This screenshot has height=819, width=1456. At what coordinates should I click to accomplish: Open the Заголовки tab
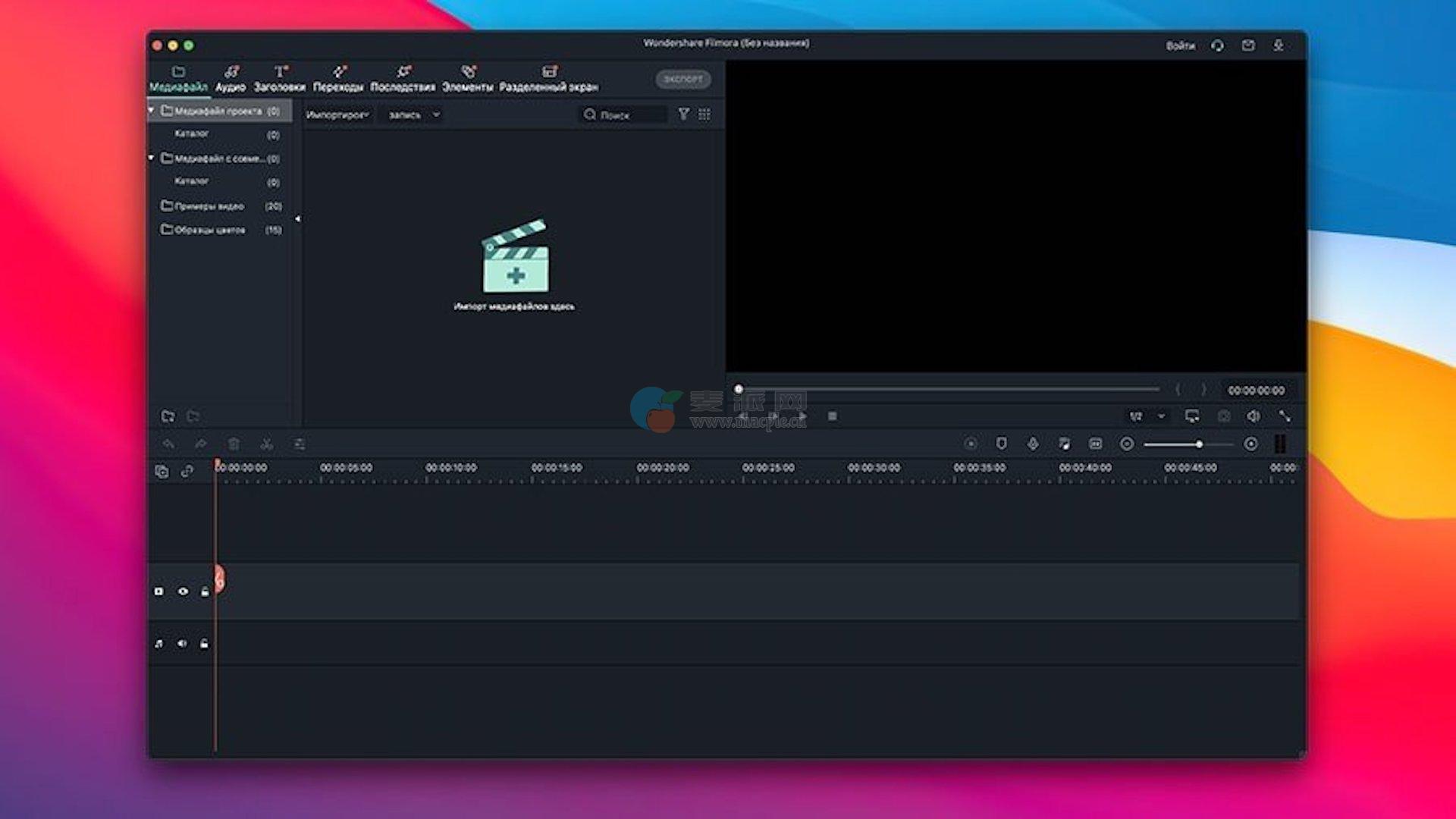coord(280,79)
